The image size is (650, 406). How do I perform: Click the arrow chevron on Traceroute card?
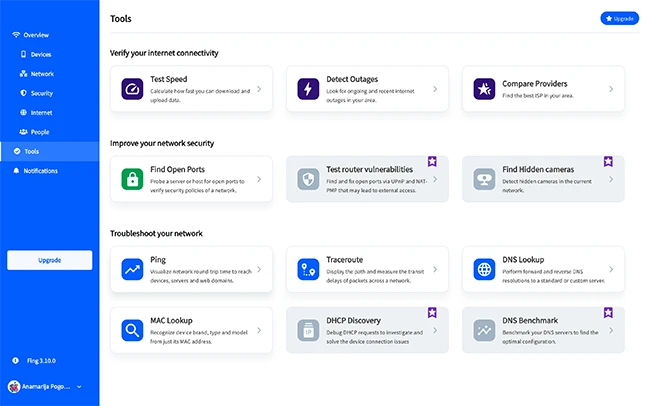[x=435, y=269]
